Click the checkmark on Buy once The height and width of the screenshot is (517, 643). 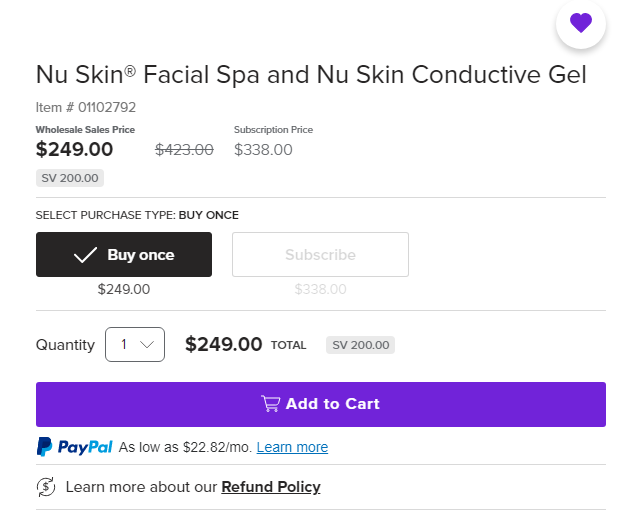click(85, 255)
